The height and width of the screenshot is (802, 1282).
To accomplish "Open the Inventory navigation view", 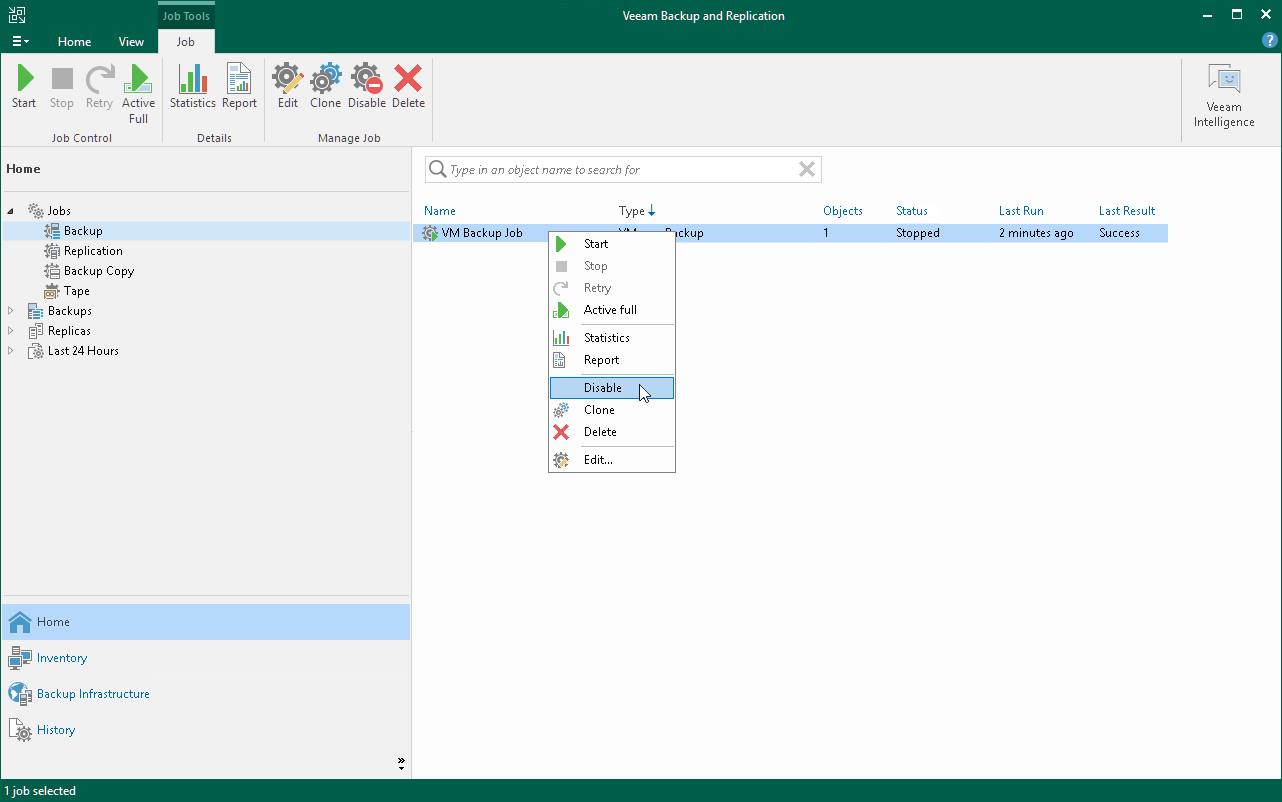I will tap(205, 658).
